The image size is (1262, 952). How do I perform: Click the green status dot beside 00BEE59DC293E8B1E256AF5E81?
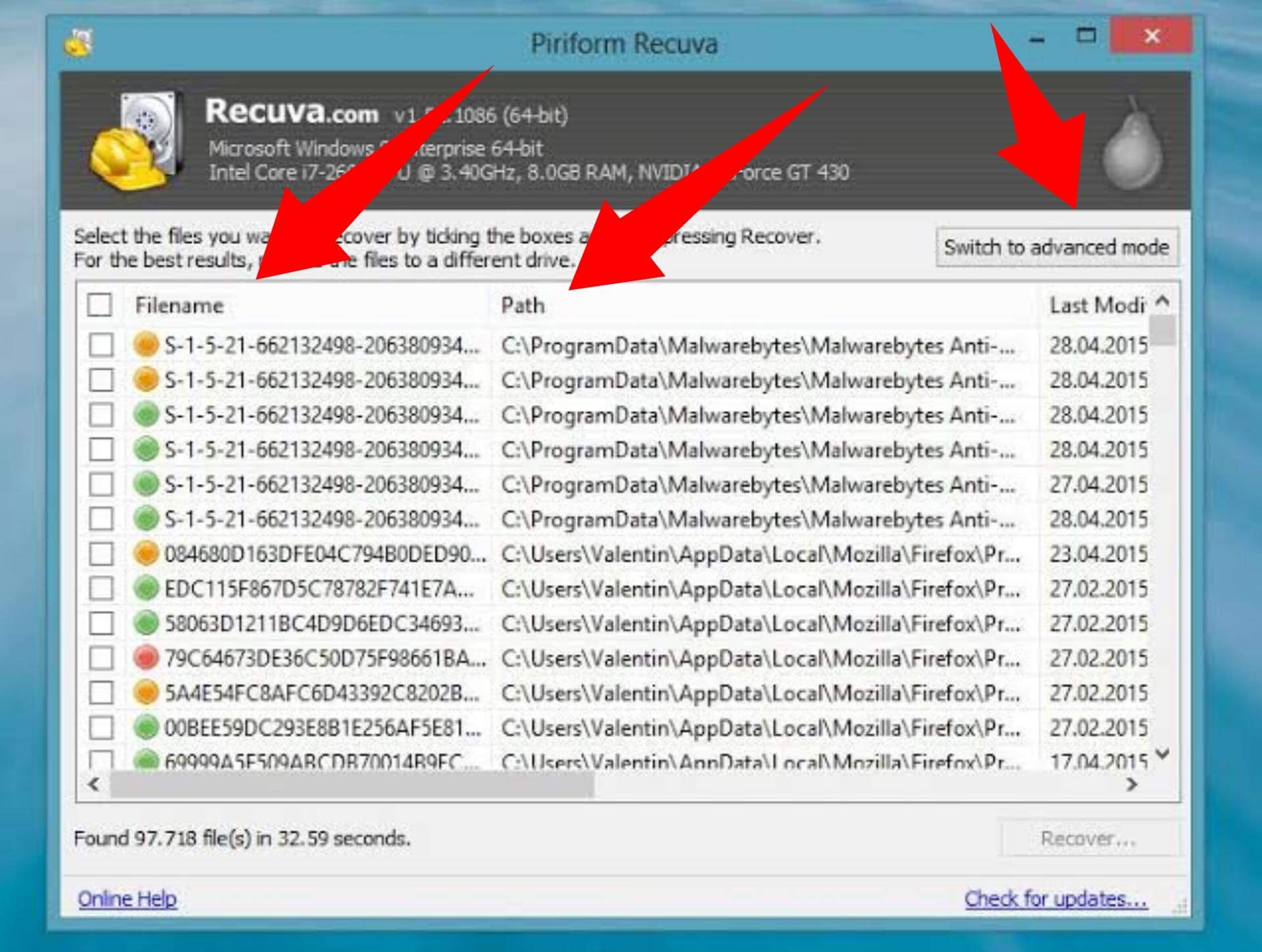(146, 728)
